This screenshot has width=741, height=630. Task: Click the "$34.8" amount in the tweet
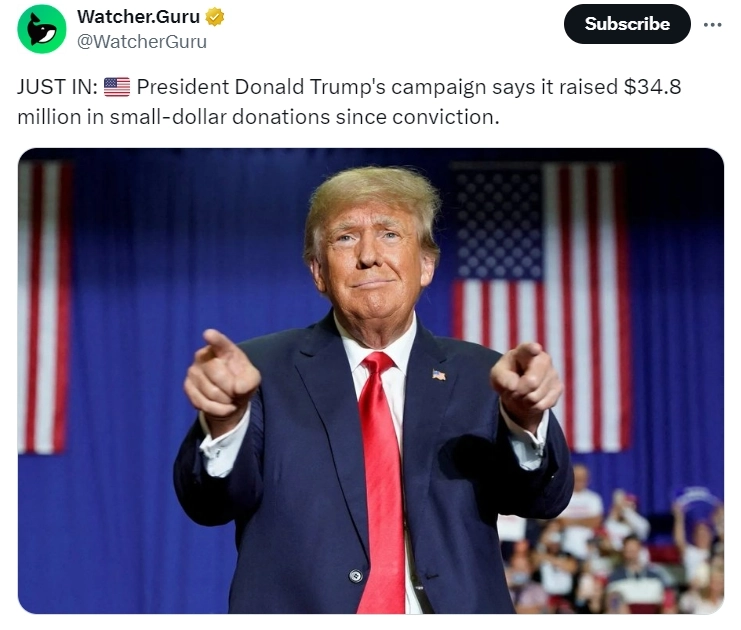click(x=653, y=87)
